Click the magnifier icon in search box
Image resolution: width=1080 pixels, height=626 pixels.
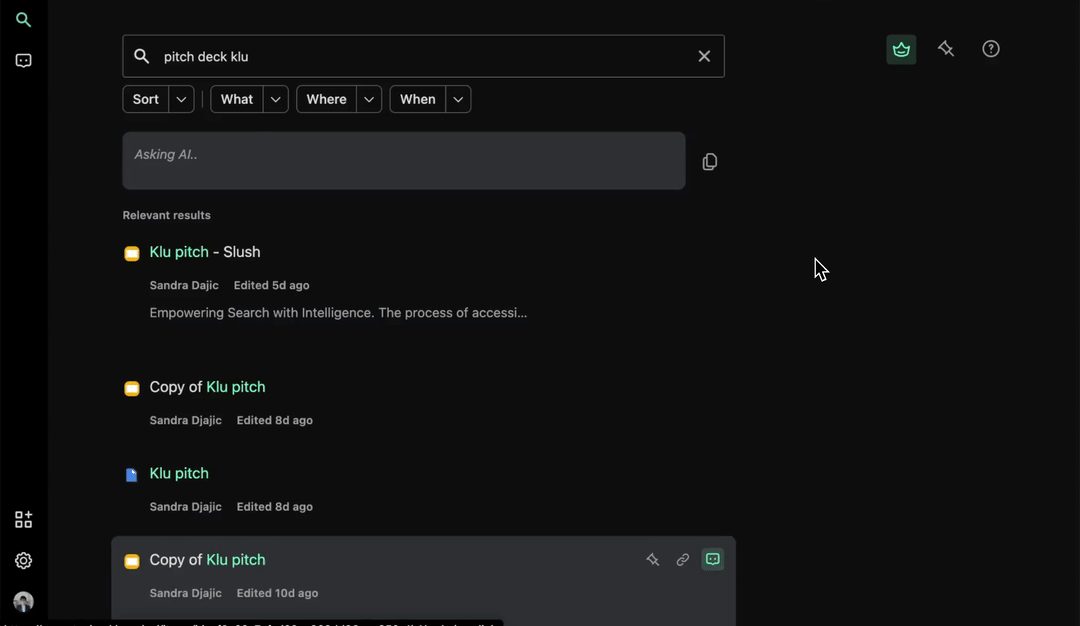point(141,56)
